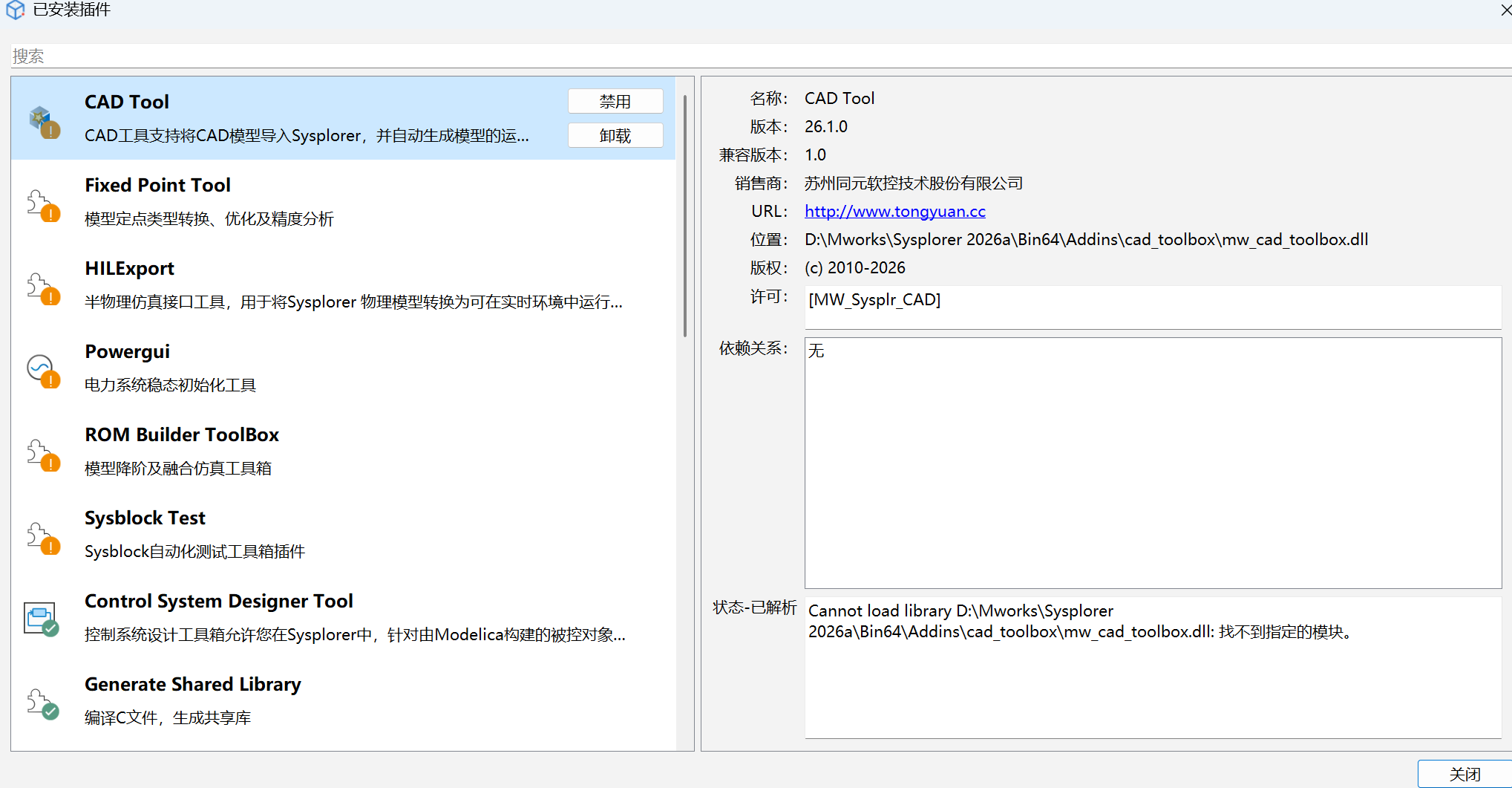Click the description 电力系统稳态初始化工具

(x=170, y=385)
